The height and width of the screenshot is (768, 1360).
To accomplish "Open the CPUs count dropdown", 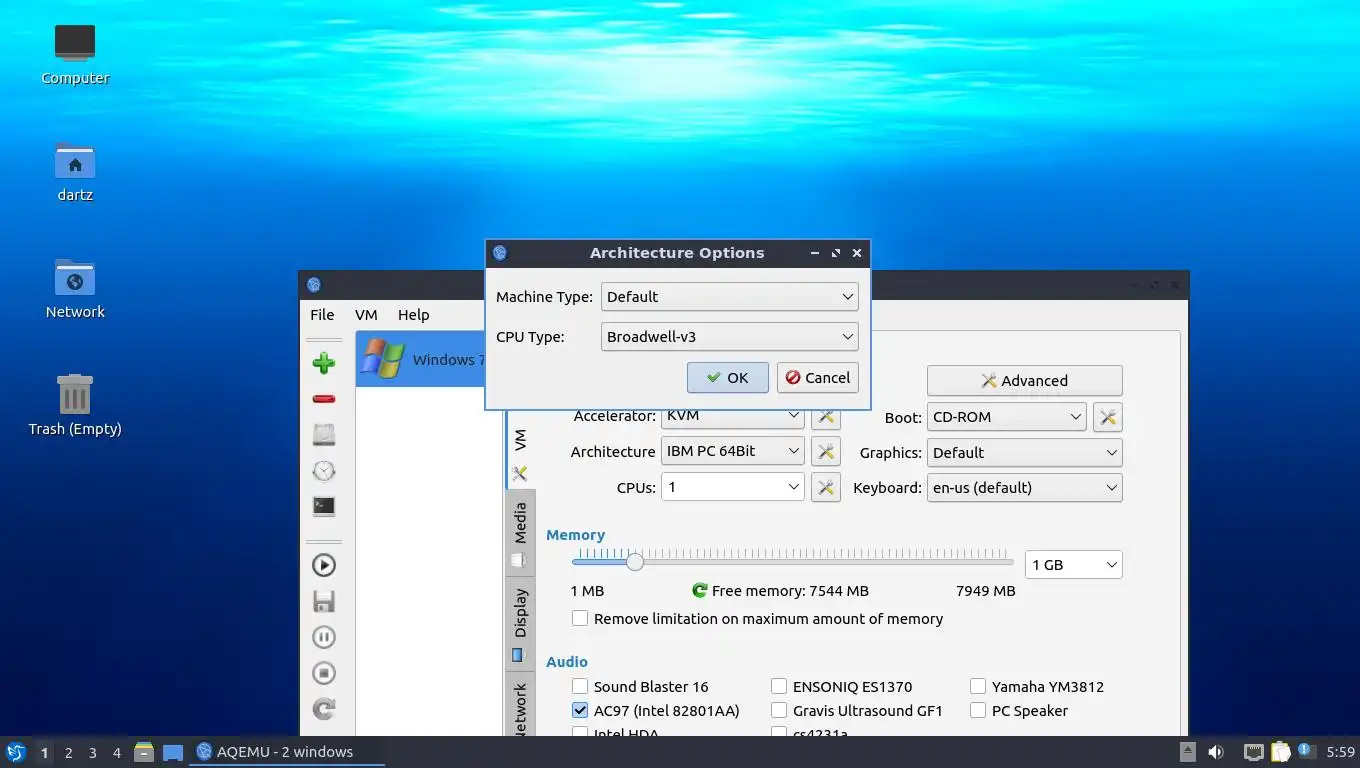I will 733,487.
